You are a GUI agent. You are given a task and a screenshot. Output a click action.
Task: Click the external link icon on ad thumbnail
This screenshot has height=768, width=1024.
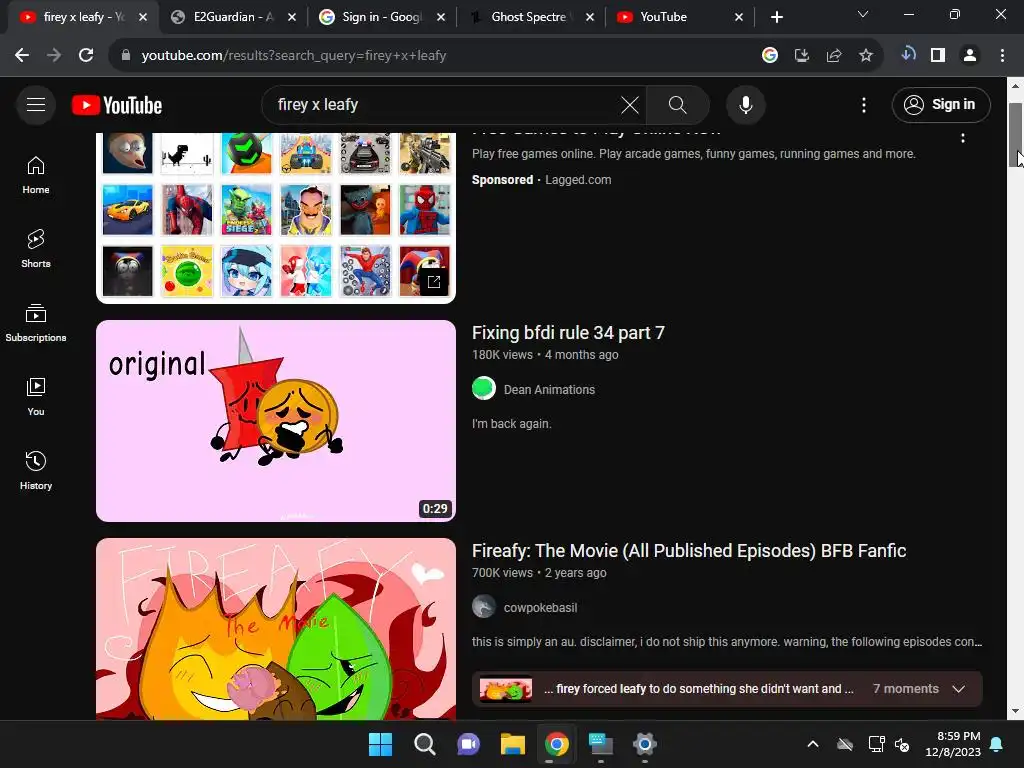click(x=434, y=281)
